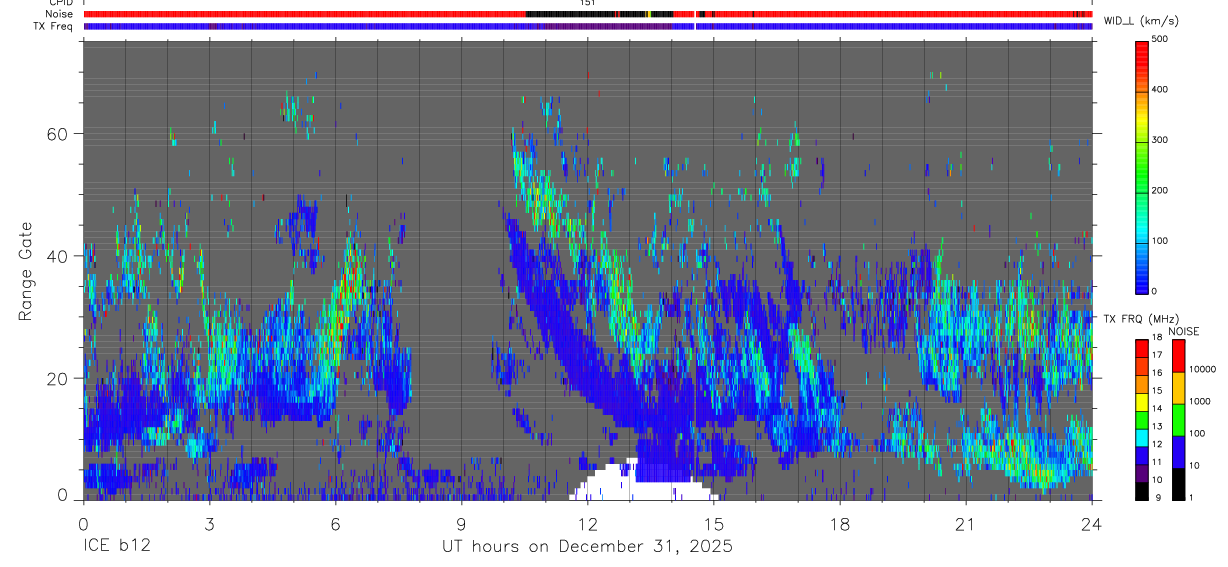Select the 500 tick on the width colorbar

point(1160,39)
